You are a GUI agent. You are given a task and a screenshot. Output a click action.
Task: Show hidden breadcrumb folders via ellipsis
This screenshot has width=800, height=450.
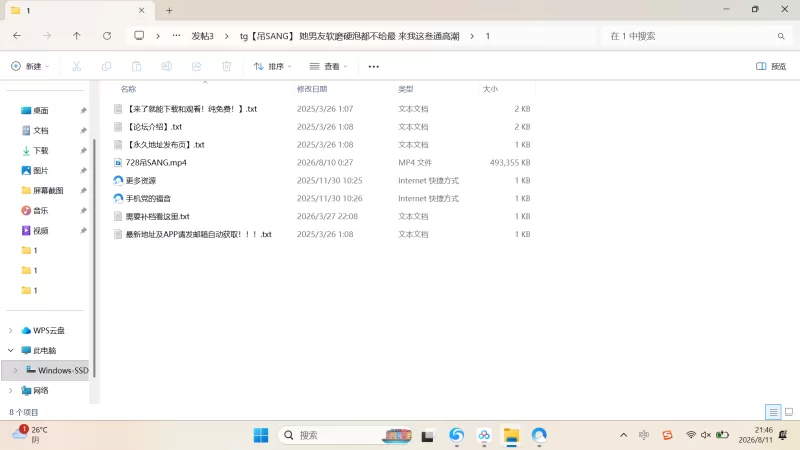[176, 36]
